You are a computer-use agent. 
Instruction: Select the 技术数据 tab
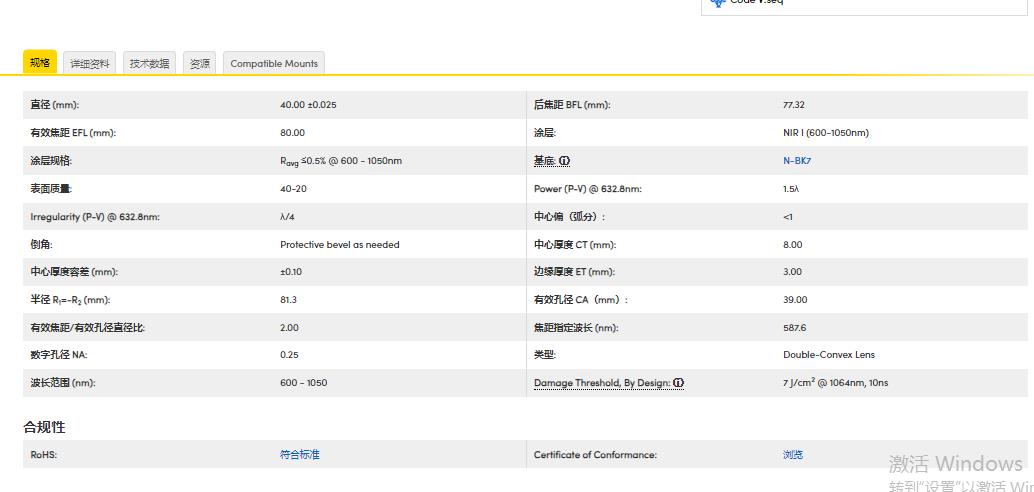(x=150, y=63)
